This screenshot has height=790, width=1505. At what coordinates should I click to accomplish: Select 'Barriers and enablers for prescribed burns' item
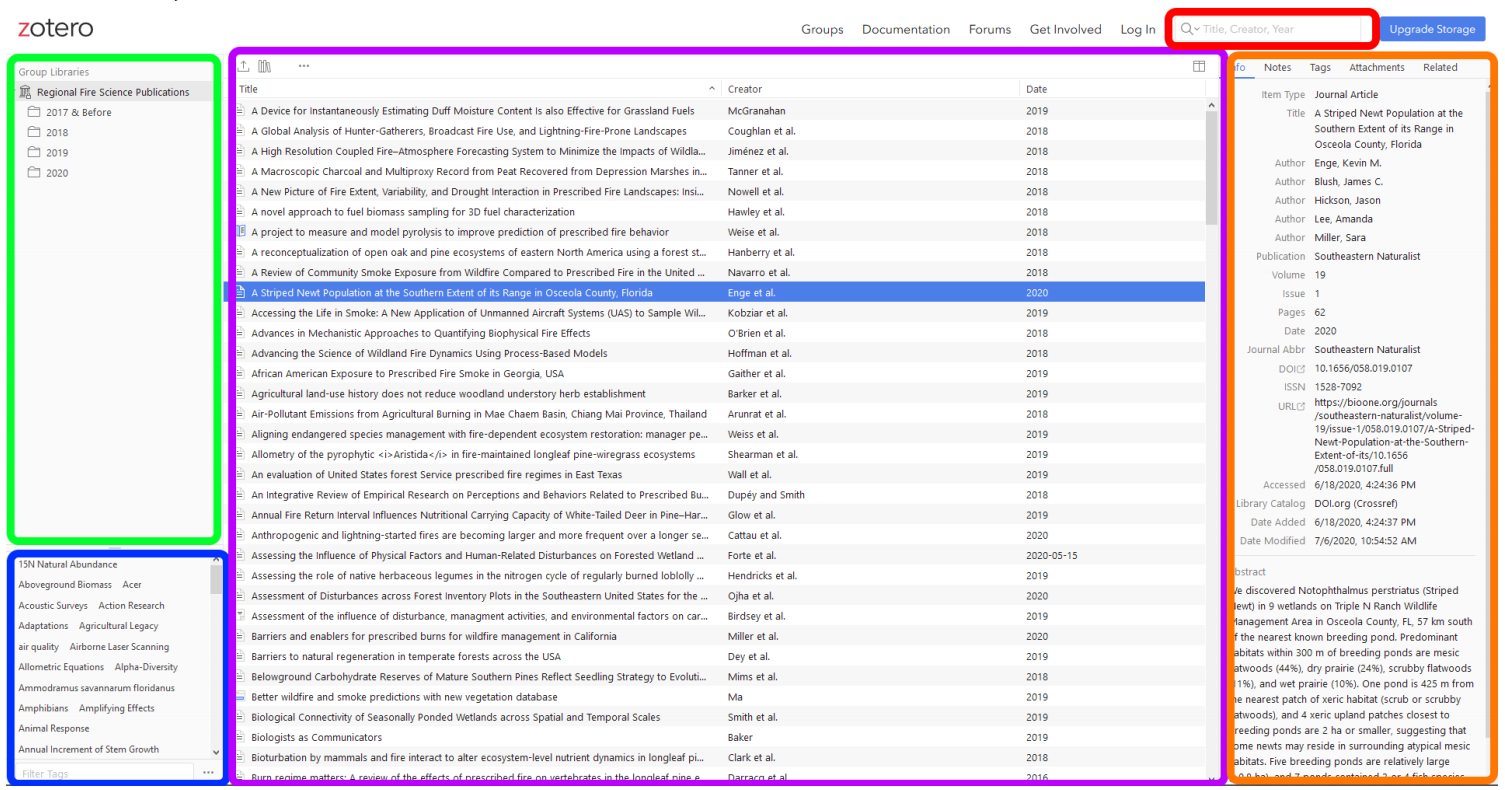pos(720,636)
